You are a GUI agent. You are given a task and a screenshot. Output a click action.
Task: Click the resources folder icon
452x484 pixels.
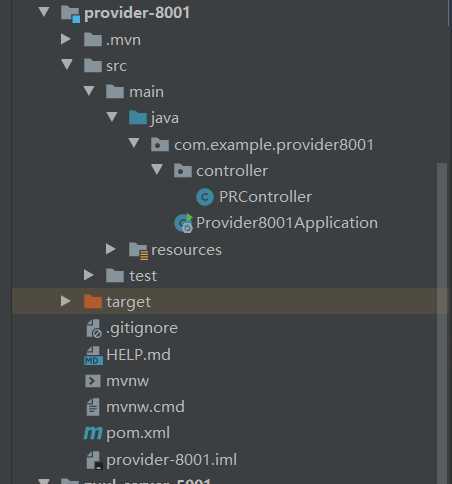coord(138,250)
